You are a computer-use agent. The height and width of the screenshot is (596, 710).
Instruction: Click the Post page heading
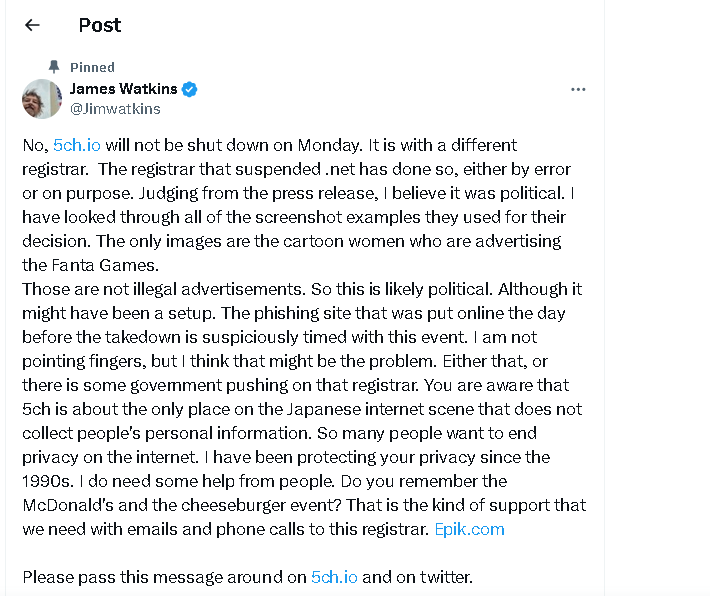point(100,25)
